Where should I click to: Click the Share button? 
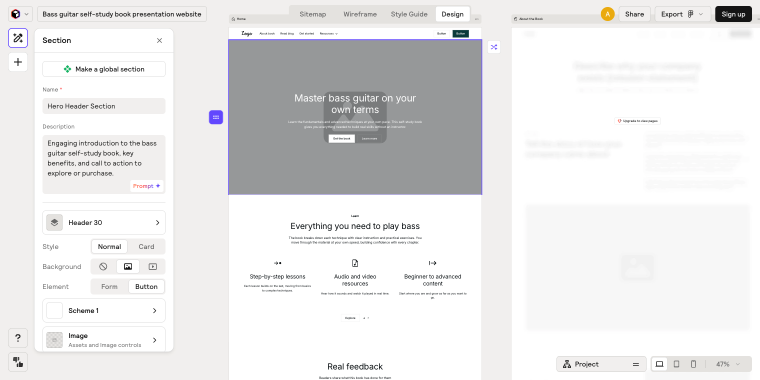(x=634, y=14)
